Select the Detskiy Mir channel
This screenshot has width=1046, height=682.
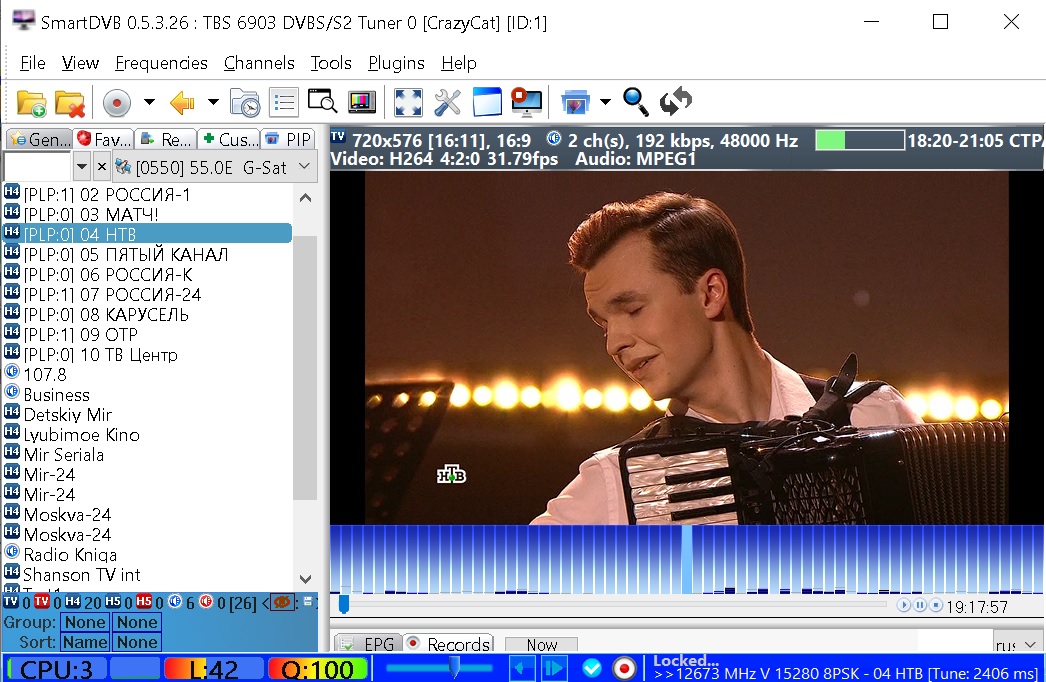pyautogui.click(x=147, y=414)
